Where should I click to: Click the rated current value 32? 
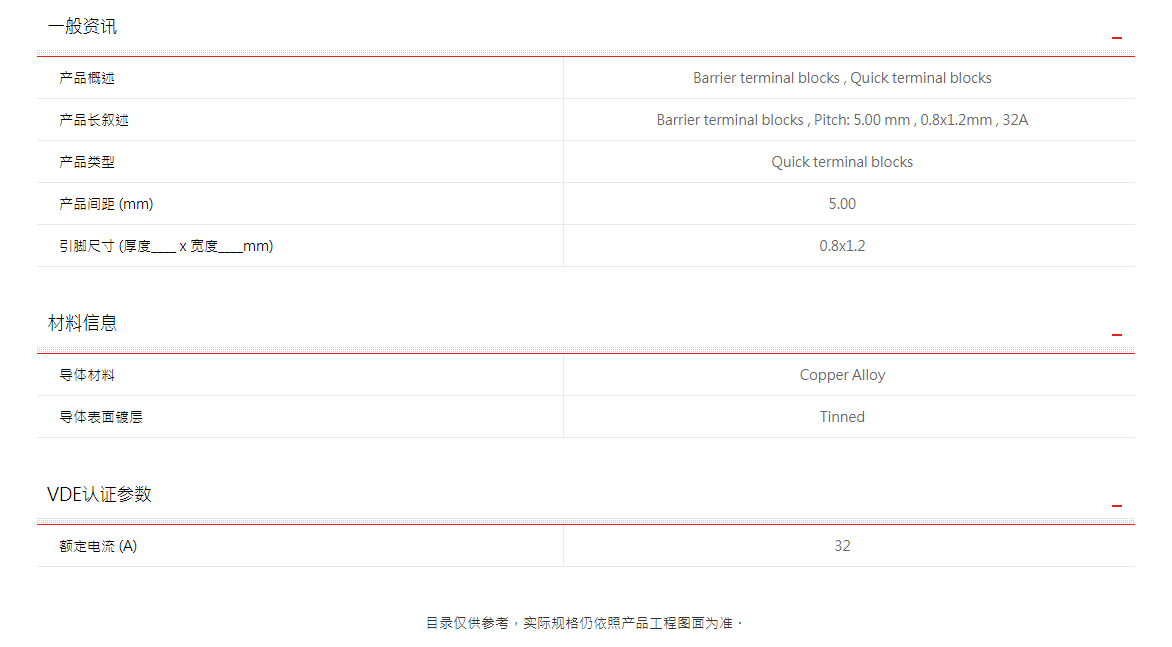pos(842,546)
